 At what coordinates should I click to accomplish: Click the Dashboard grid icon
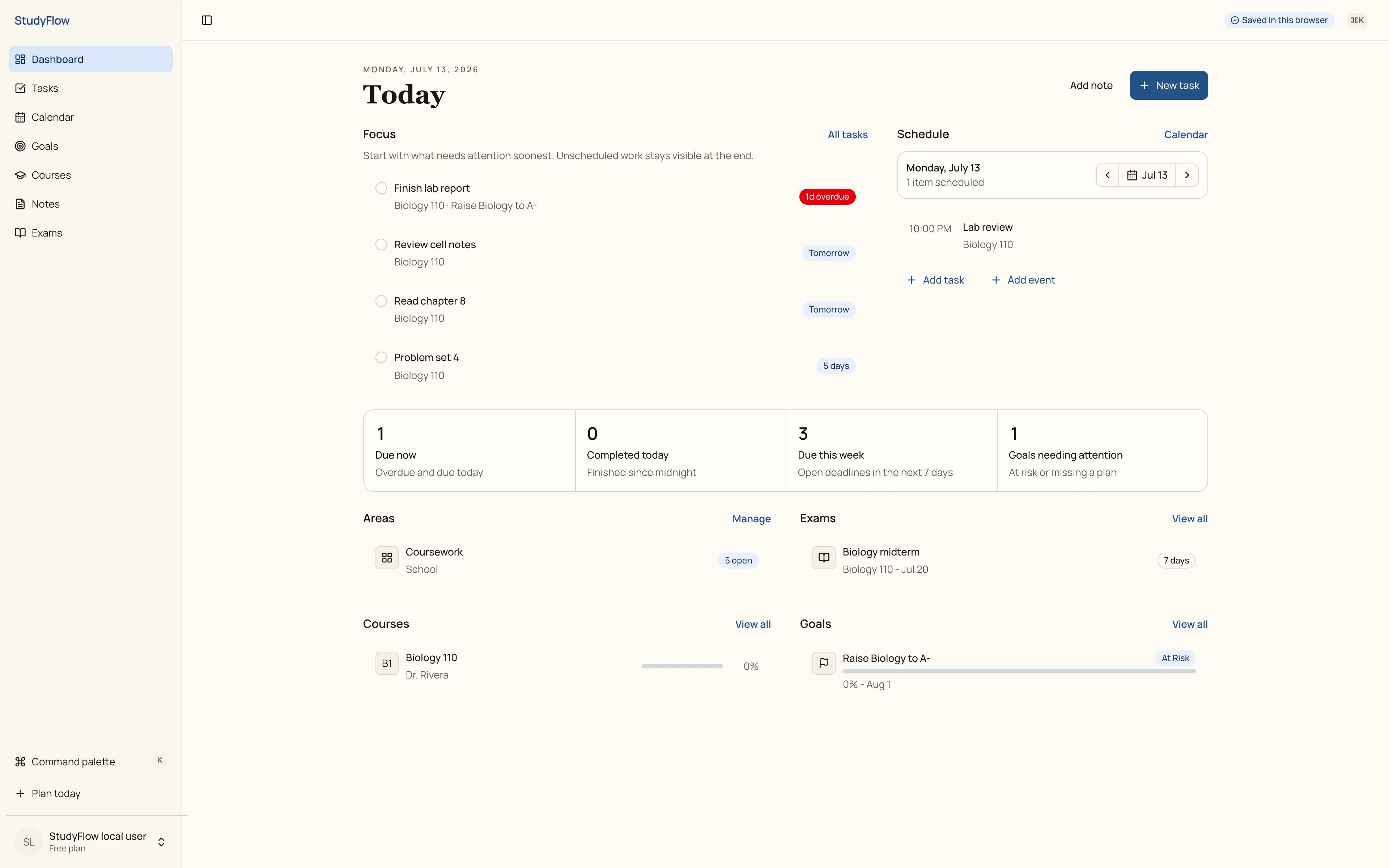(20, 59)
